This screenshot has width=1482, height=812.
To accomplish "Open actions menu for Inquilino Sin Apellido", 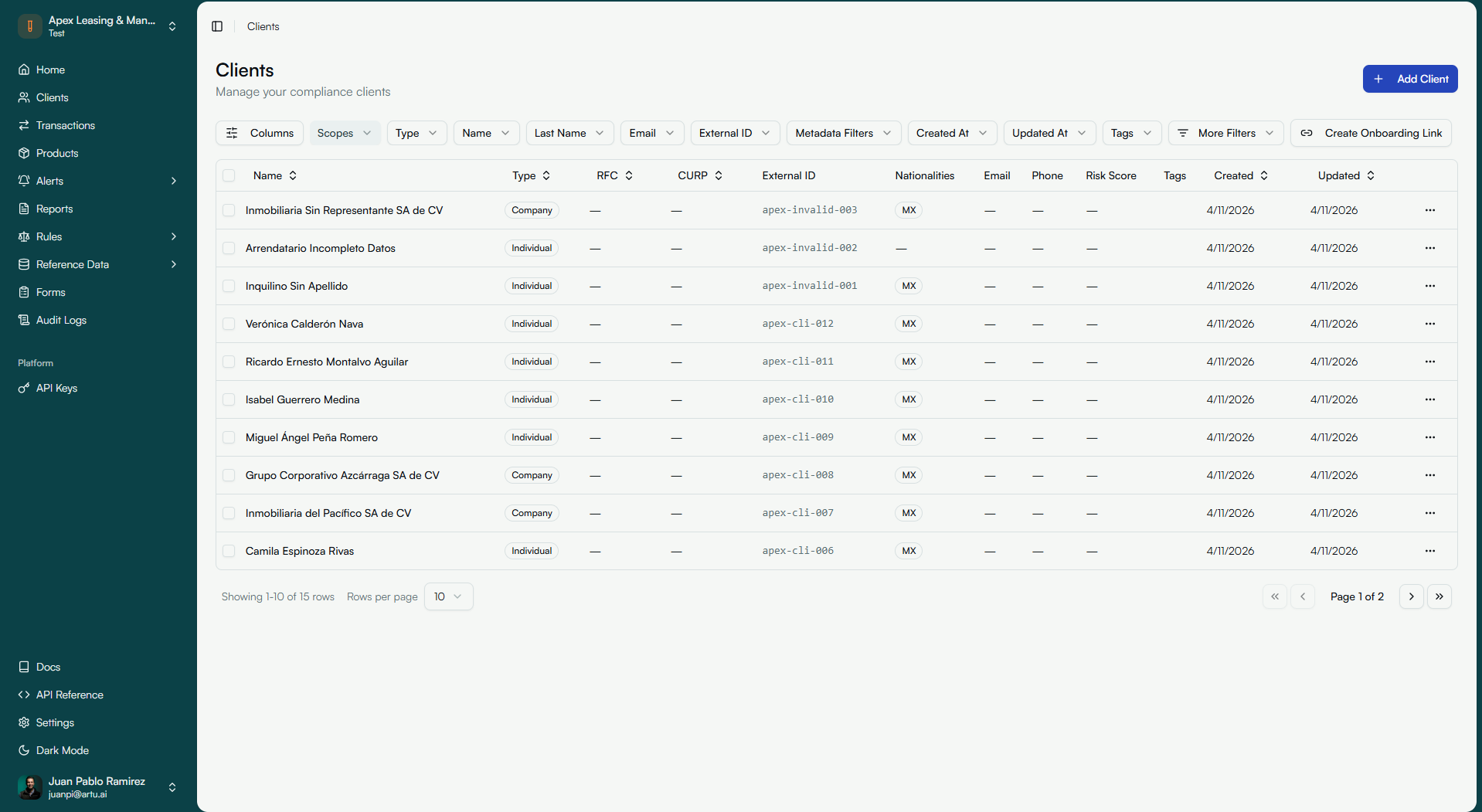I will 1430,286.
